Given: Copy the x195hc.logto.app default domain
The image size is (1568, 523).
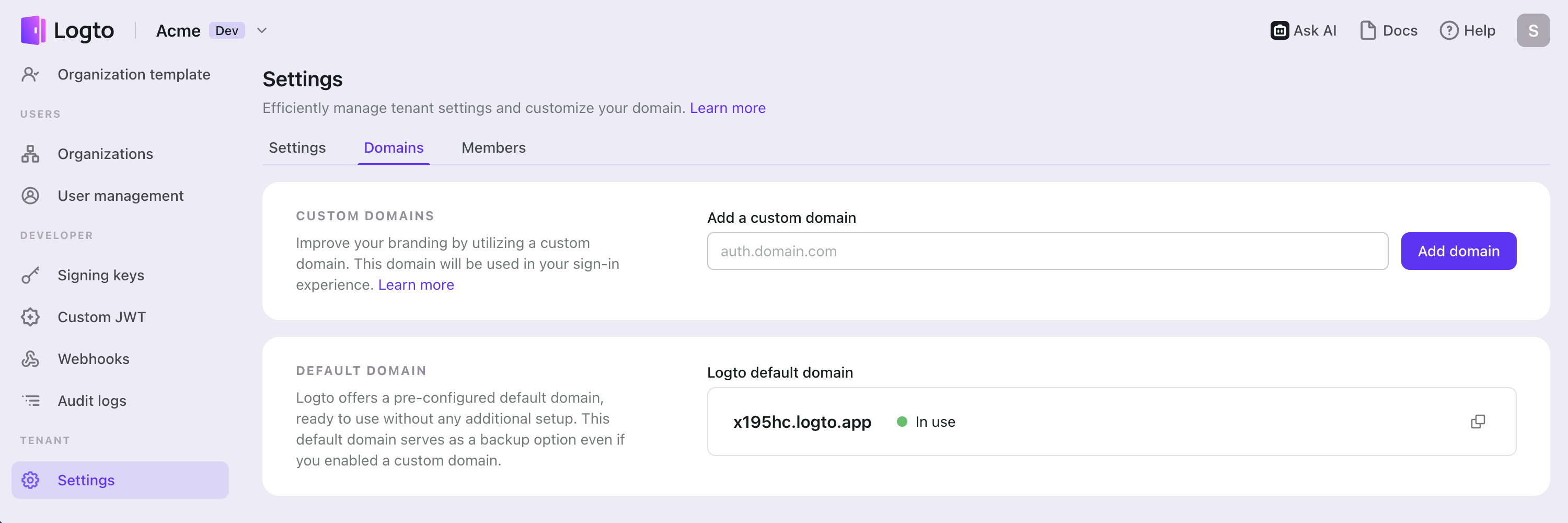Looking at the screenshot, I should tap(1478, 420).
